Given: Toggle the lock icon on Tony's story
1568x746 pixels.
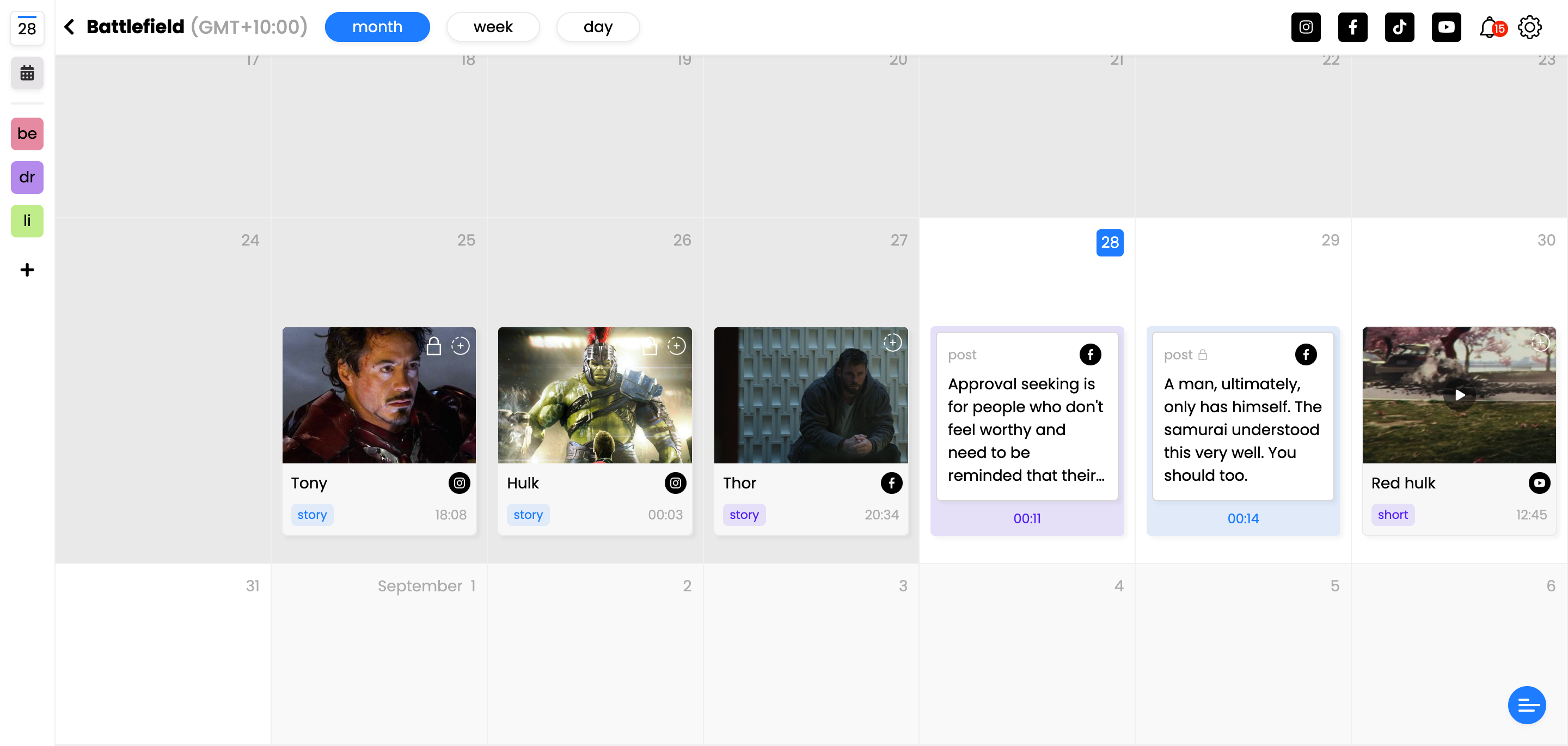Looking at the screenshot, I should click(434, 345).
